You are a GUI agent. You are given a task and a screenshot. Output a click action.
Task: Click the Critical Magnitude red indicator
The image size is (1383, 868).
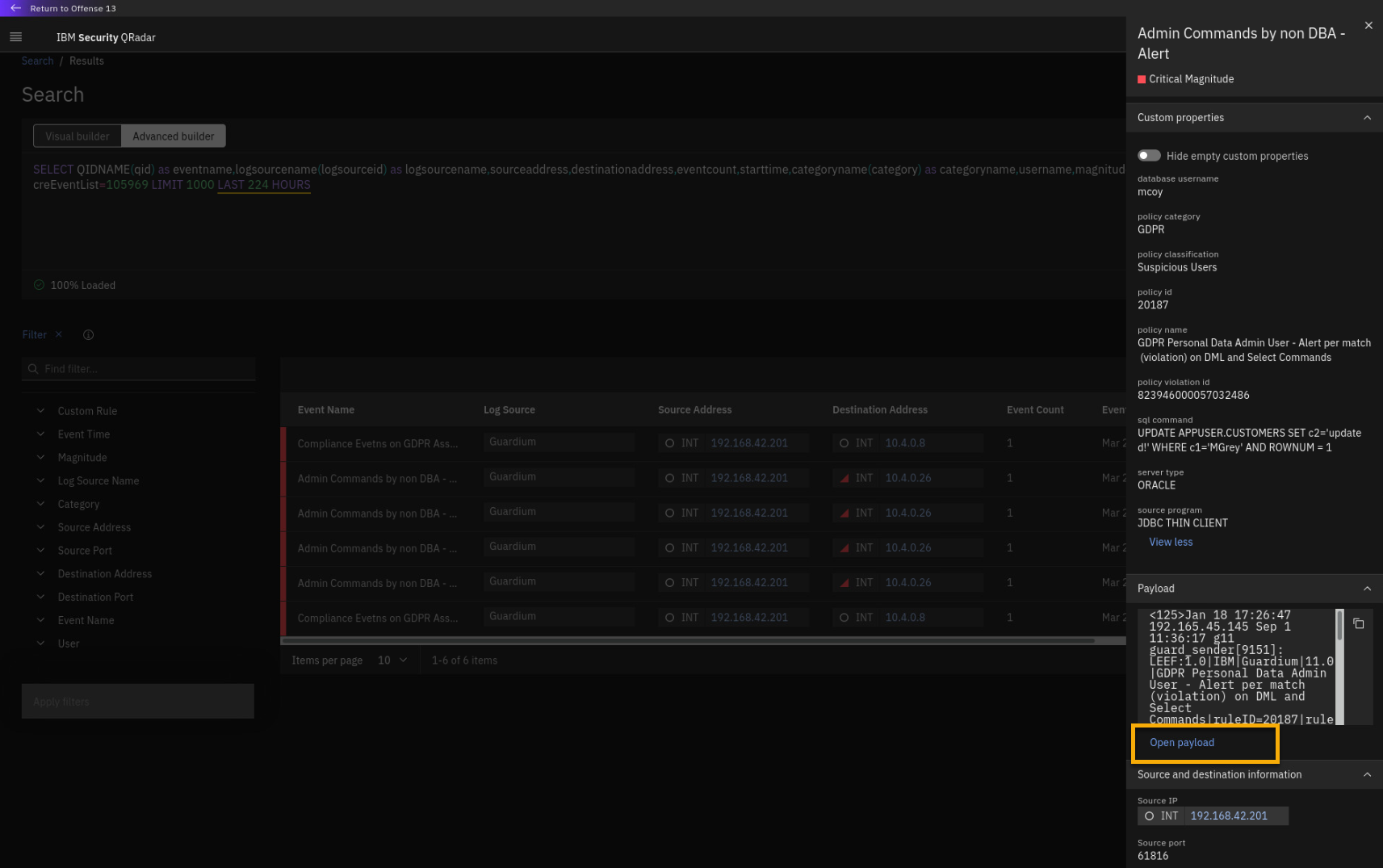click(x=1142, y=79)
